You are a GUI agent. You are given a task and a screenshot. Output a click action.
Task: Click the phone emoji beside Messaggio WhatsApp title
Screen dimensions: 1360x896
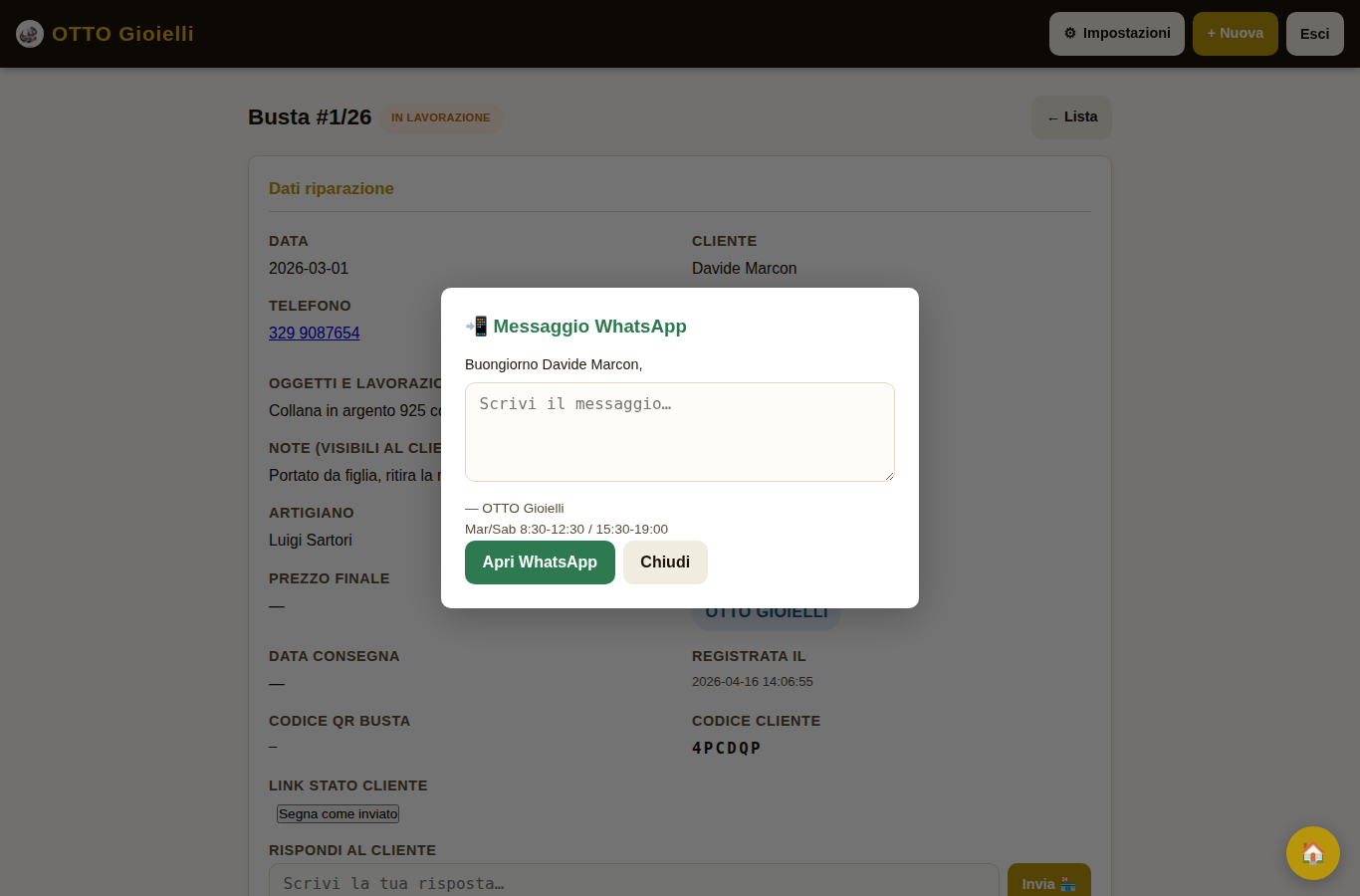click(477, 326)
